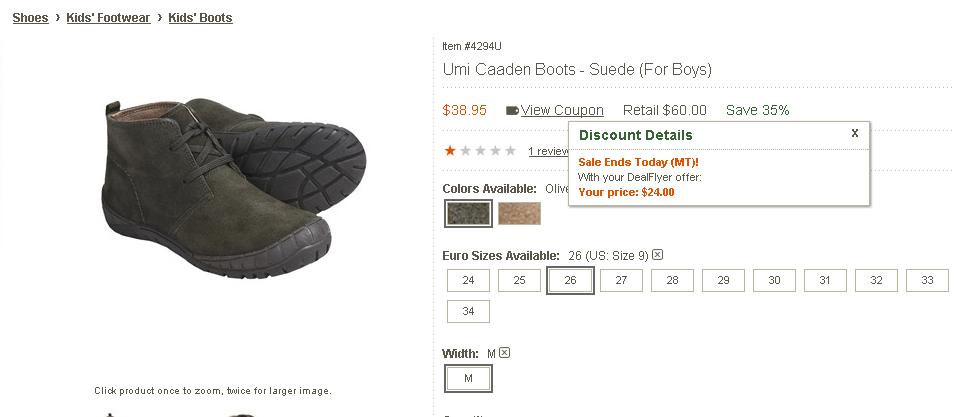This screenshot has height=417, width=960.
Task: Pick Euro size 30
Action: [774, 281]
